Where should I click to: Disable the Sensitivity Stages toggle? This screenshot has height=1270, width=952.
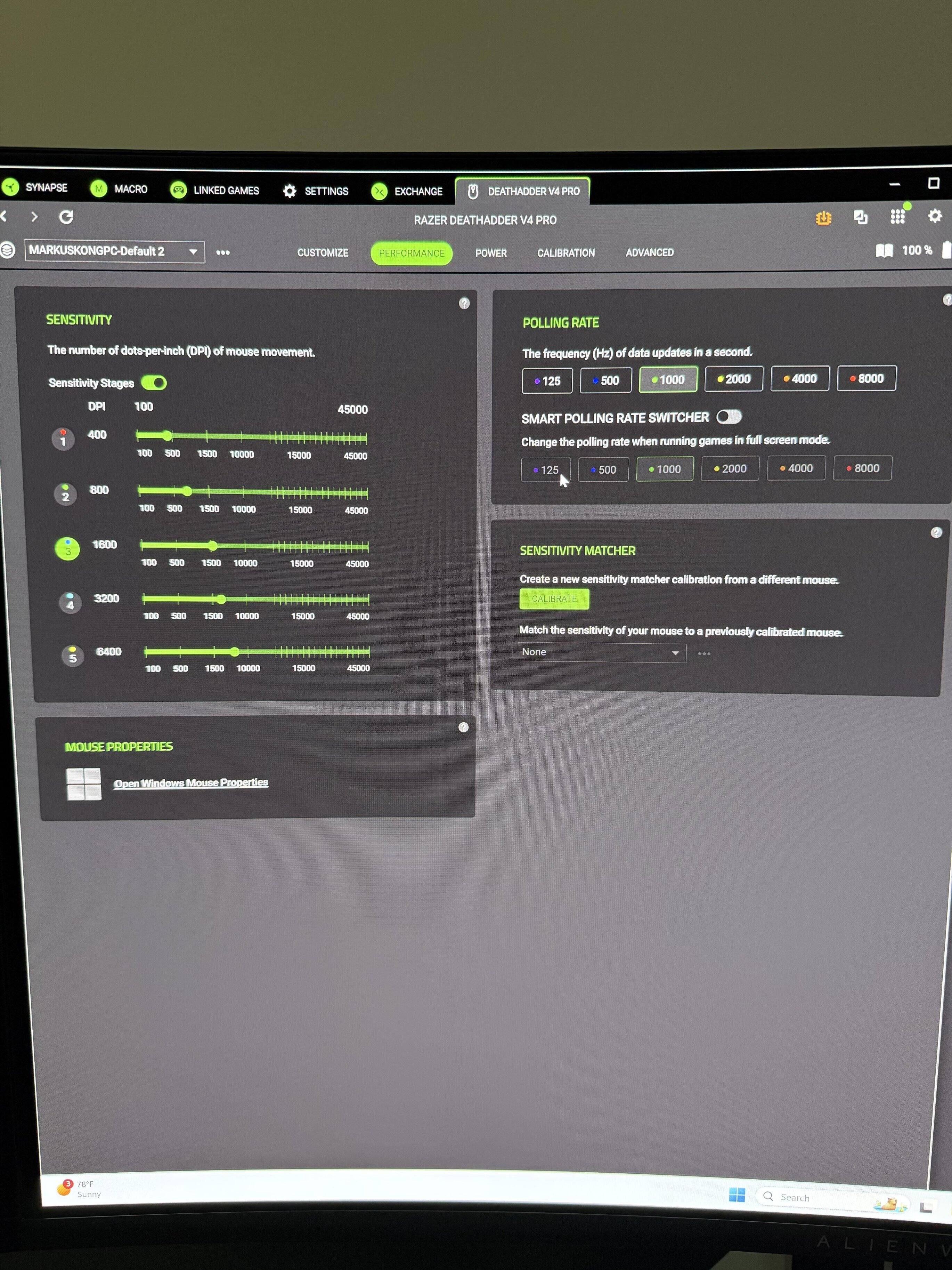(154, 383)
